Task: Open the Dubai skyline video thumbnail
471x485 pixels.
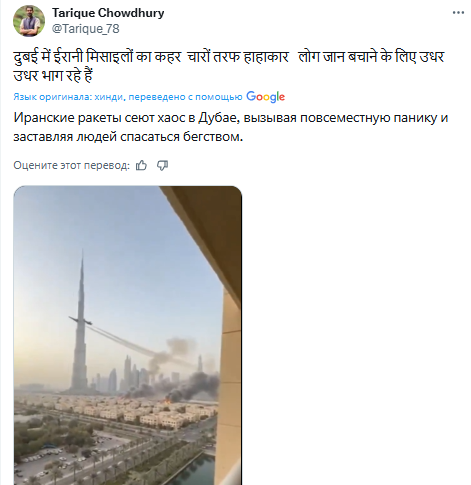Action: click(x=128, y=335)
